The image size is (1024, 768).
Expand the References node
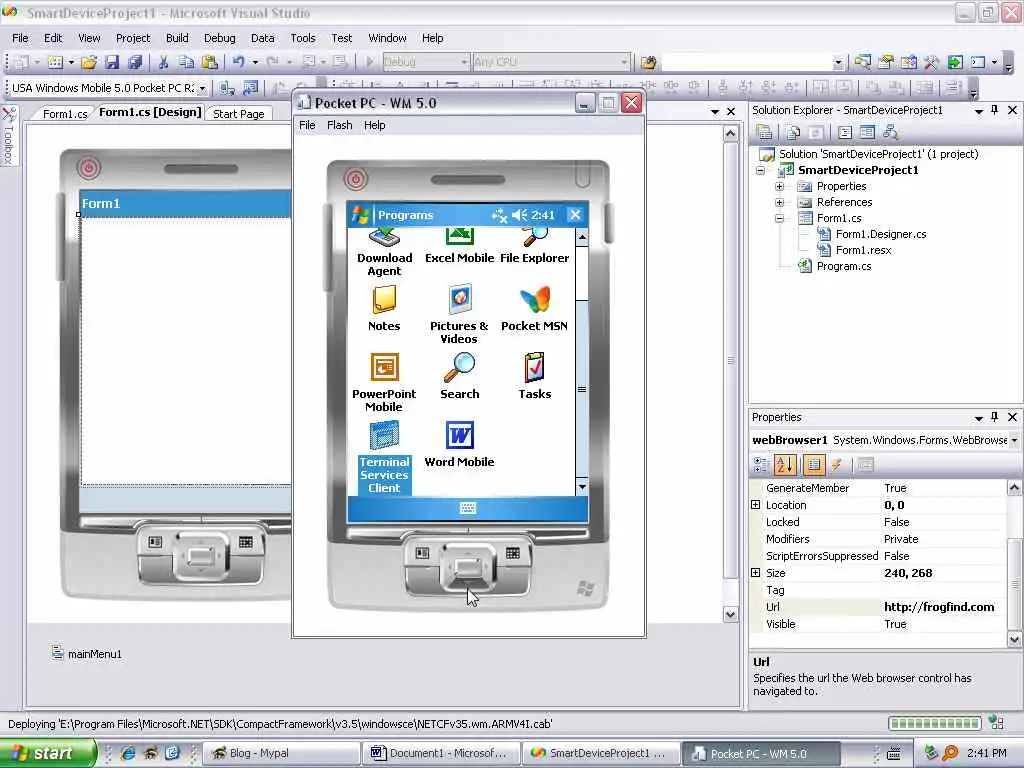tap(779, 202)
